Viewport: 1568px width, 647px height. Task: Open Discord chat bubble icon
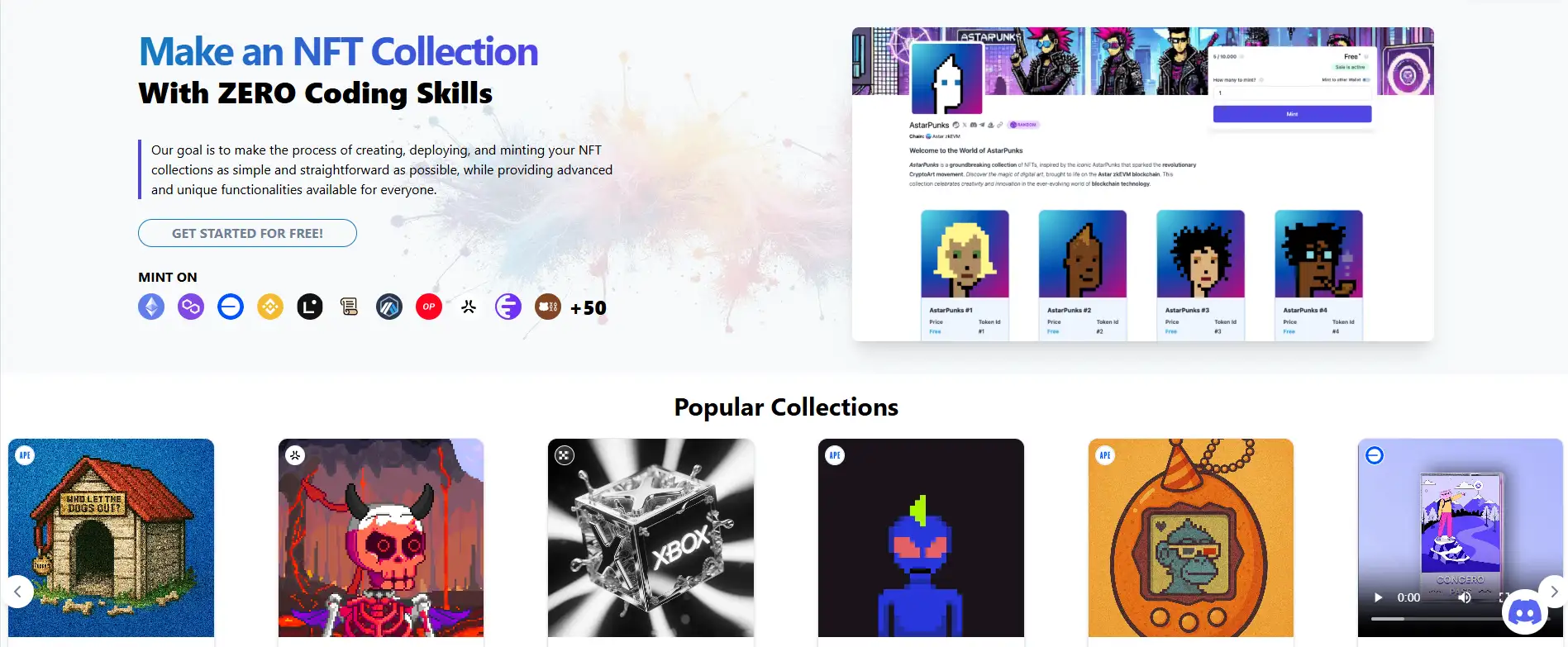coord(1524,612)
